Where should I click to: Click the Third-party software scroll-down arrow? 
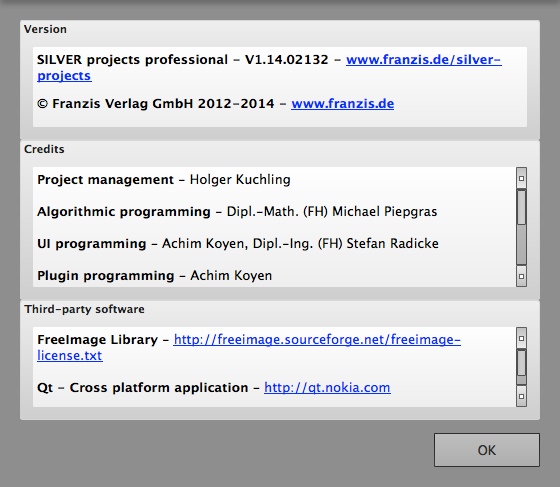[x=521, y=396]
